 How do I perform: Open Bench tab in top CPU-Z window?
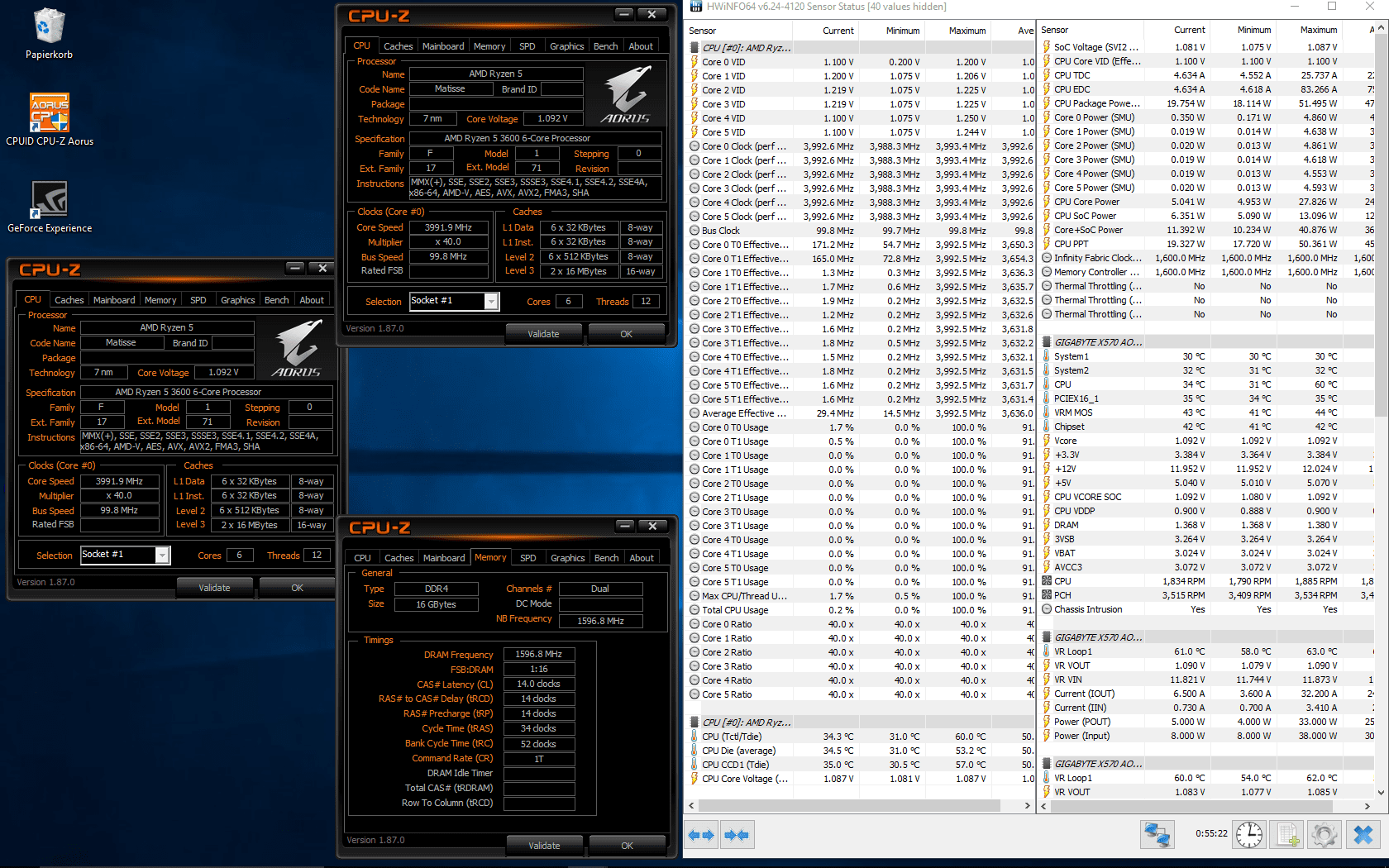click(x=606, y=46)
